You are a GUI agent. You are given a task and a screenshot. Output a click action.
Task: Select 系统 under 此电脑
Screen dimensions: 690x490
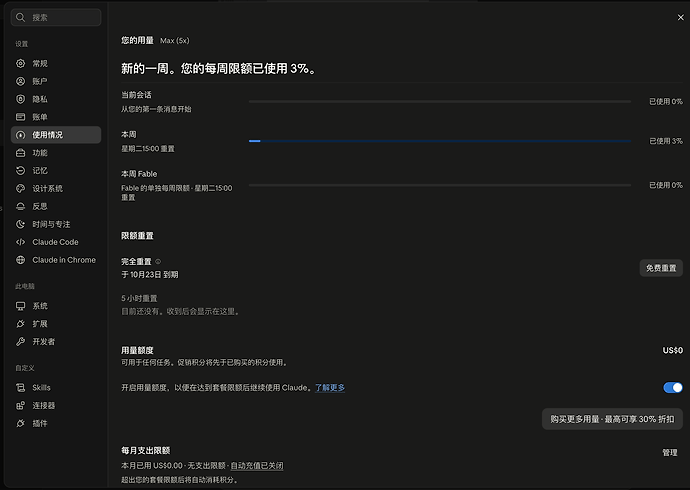coord(56,306)
